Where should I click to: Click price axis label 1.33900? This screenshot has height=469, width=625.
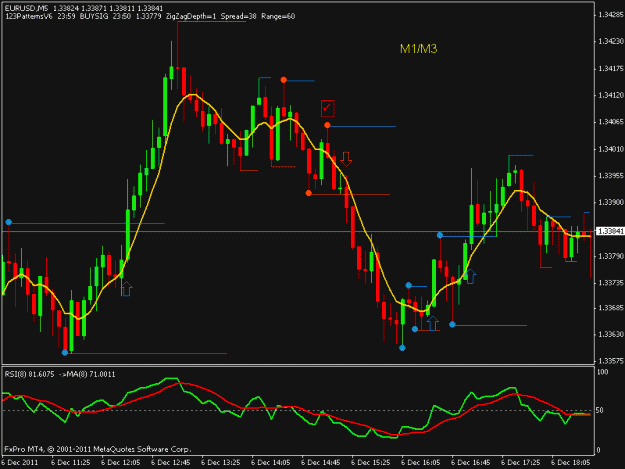611,202
